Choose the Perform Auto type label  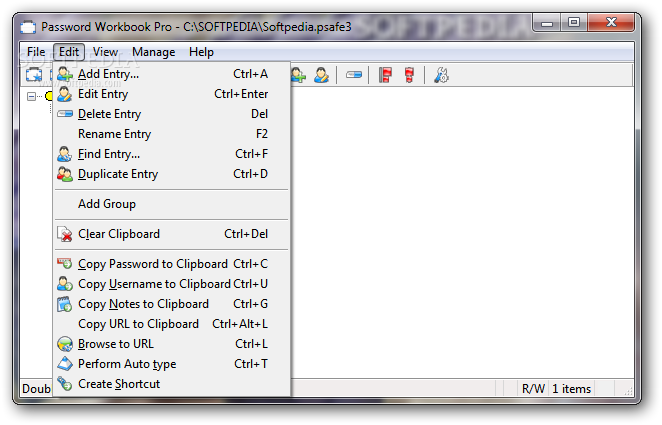127,364
